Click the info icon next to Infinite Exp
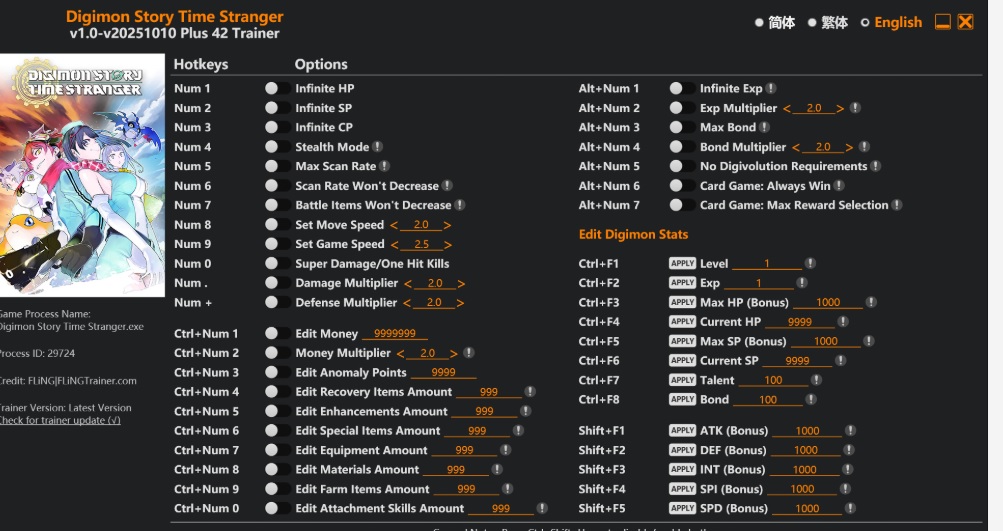 tap(771, 88)
